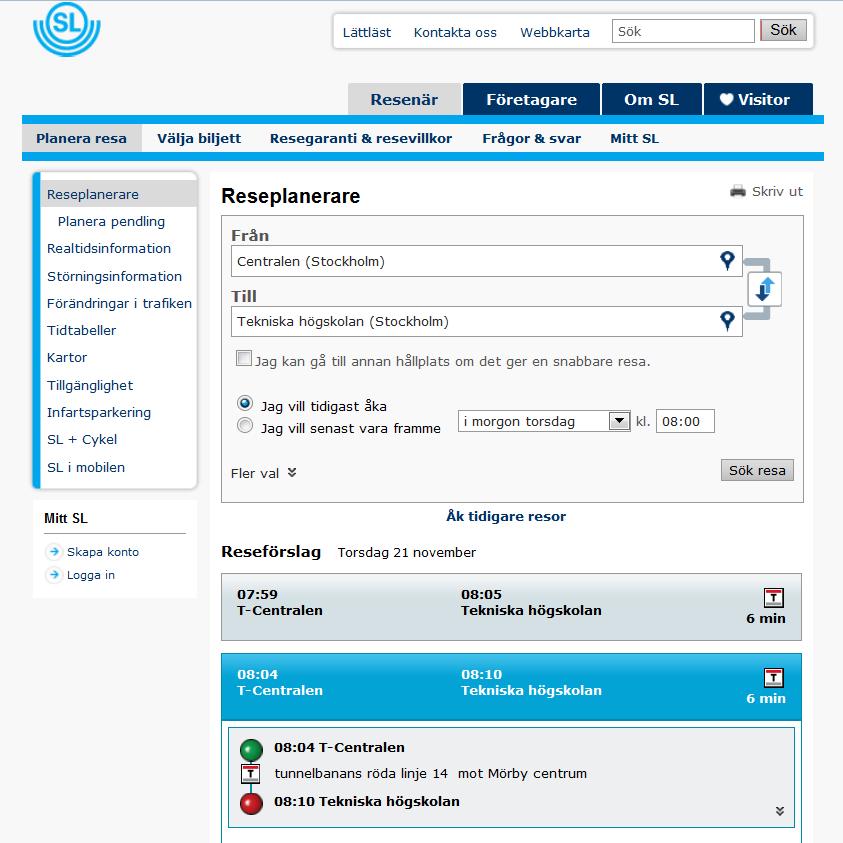
Task: Select 'Välja biljett' in the submenu
Action: (x=199, y=138)
